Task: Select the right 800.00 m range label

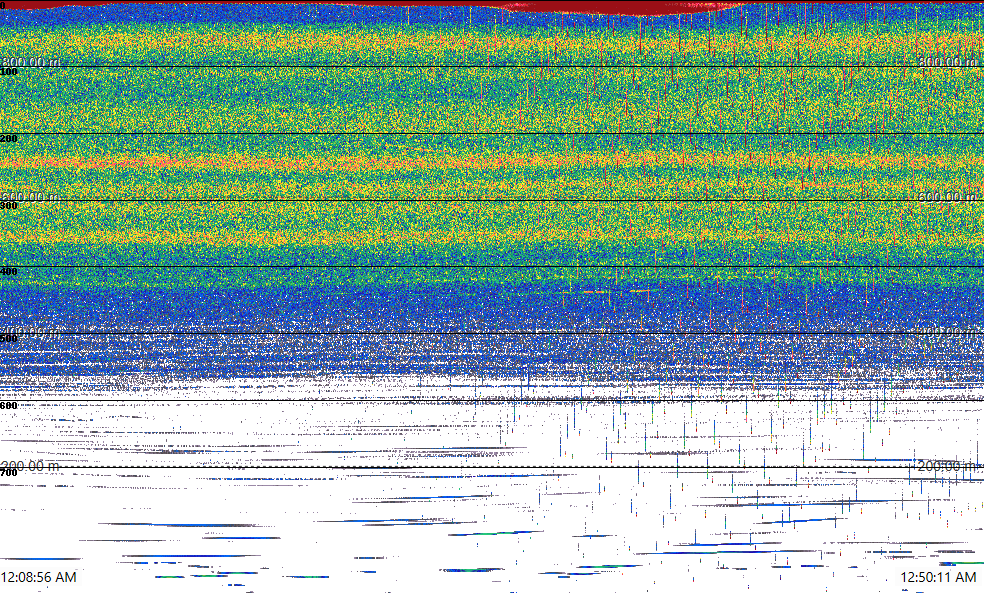Action: coord(948,61)
